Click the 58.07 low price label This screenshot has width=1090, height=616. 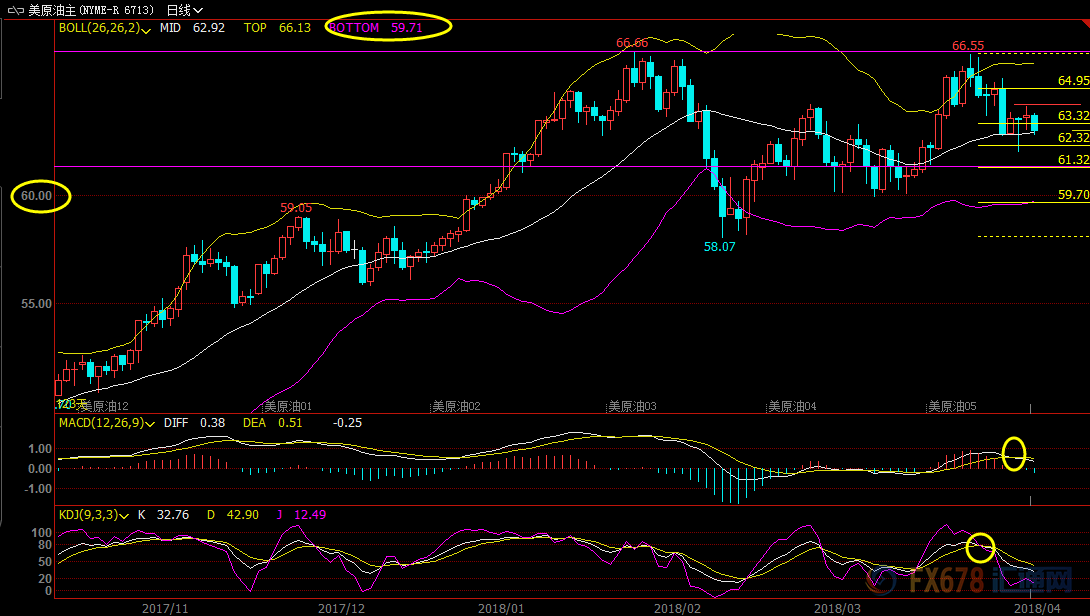[719, 246]
